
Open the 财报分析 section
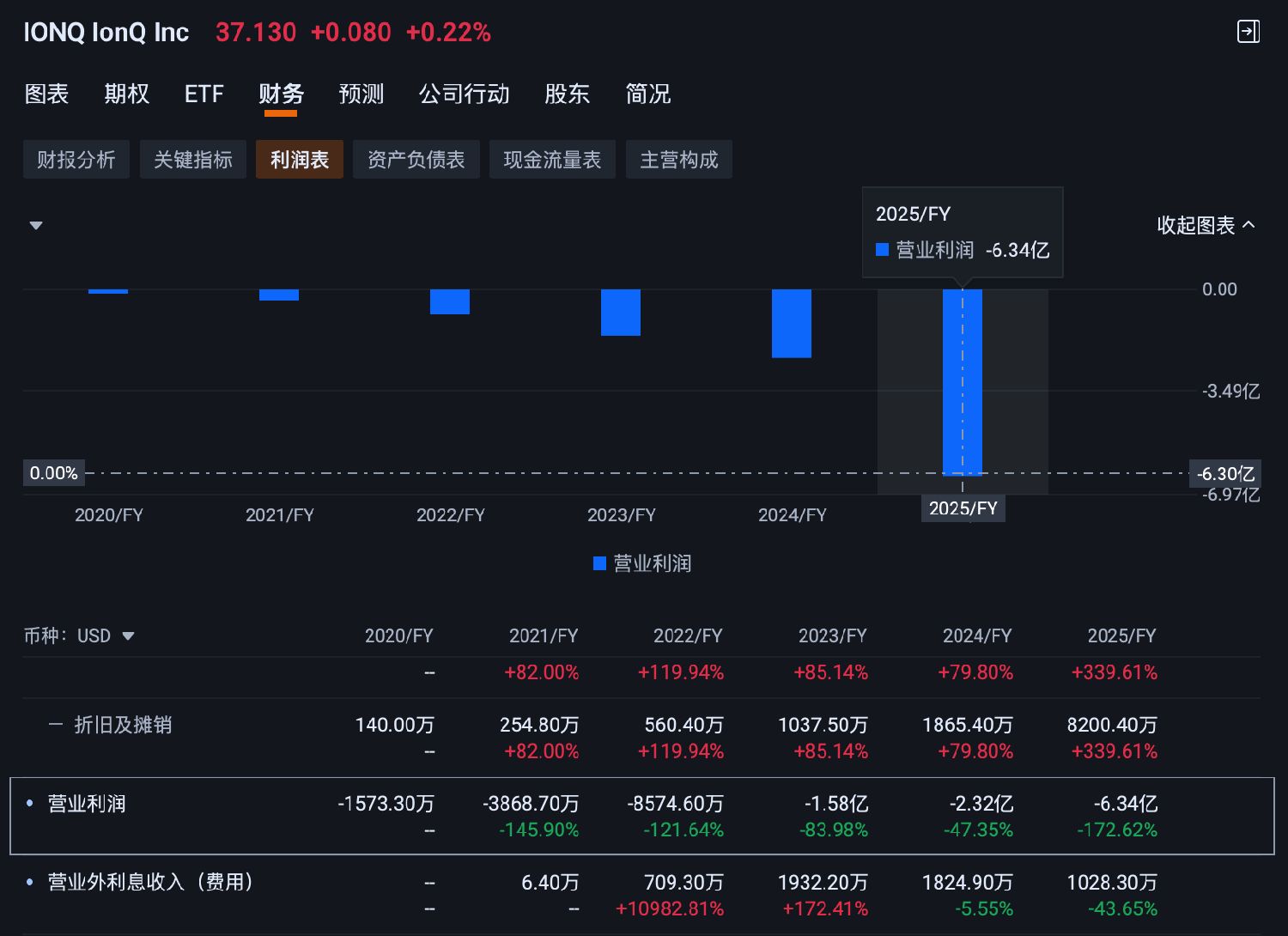76,160
